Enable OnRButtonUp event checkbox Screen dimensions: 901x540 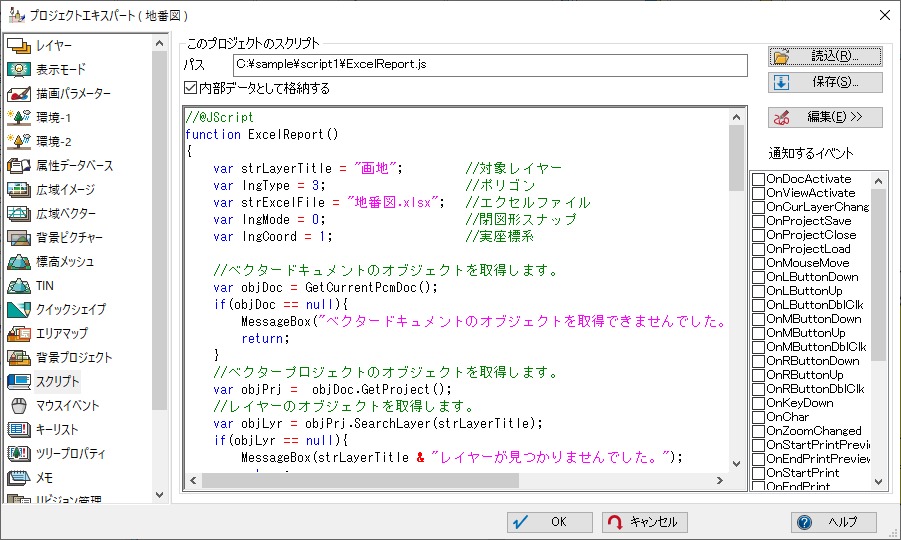758,375
